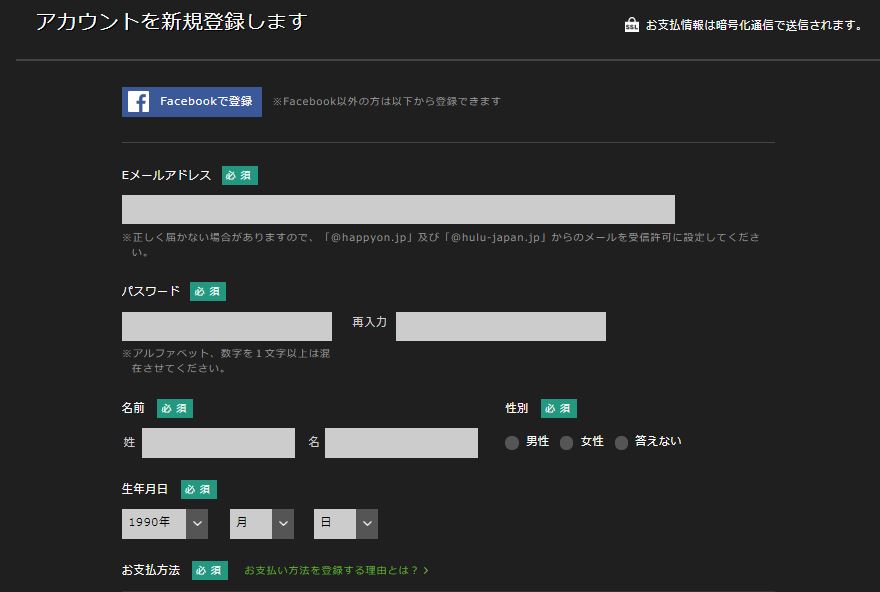Click the 姓 last name field
The width and height of the screenshot is (880, 592).
pos(218,443)
